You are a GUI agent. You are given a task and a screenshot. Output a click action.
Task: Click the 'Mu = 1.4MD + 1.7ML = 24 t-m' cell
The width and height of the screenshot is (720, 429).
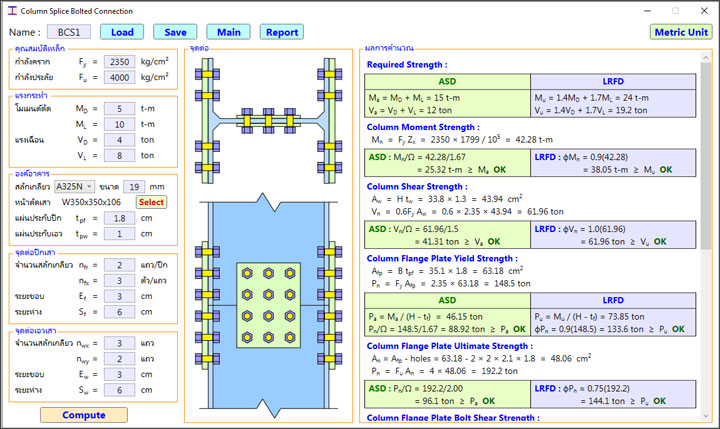tap(591, 98)
